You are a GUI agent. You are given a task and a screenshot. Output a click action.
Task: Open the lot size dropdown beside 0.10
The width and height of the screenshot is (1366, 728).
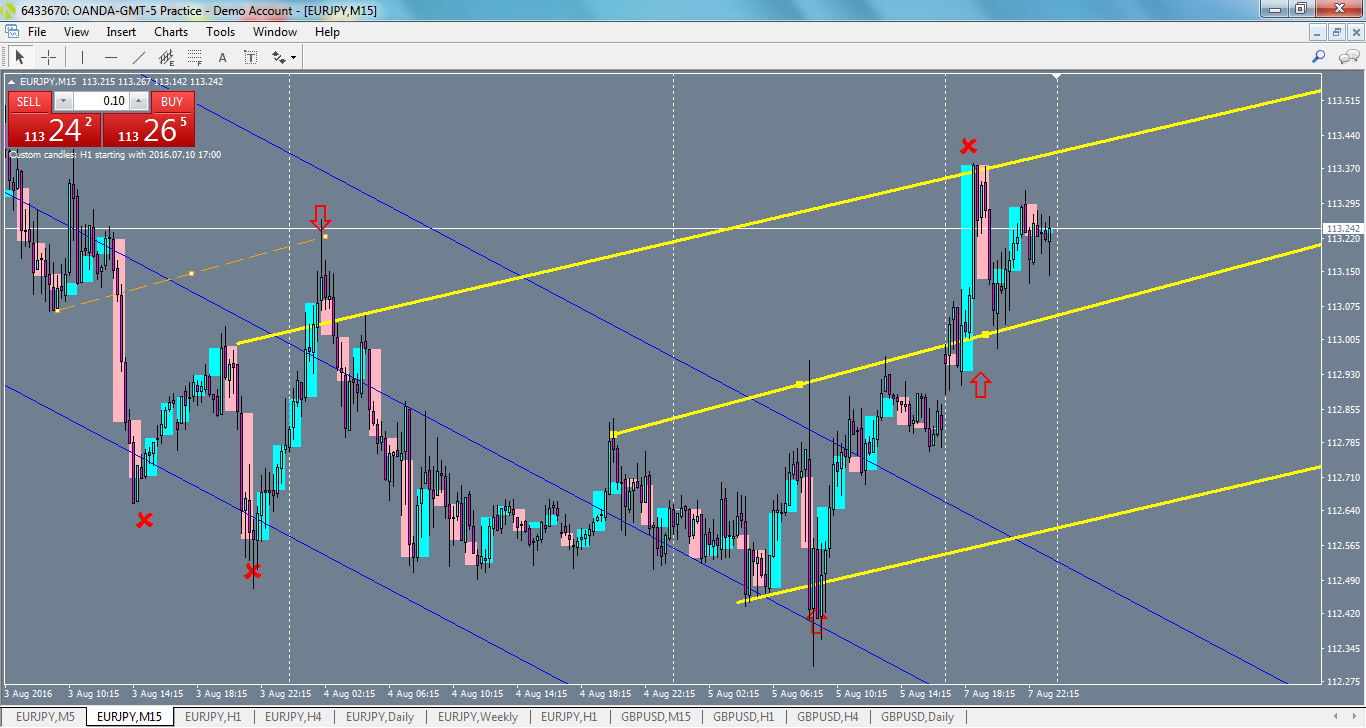click(x=63, y=101)
